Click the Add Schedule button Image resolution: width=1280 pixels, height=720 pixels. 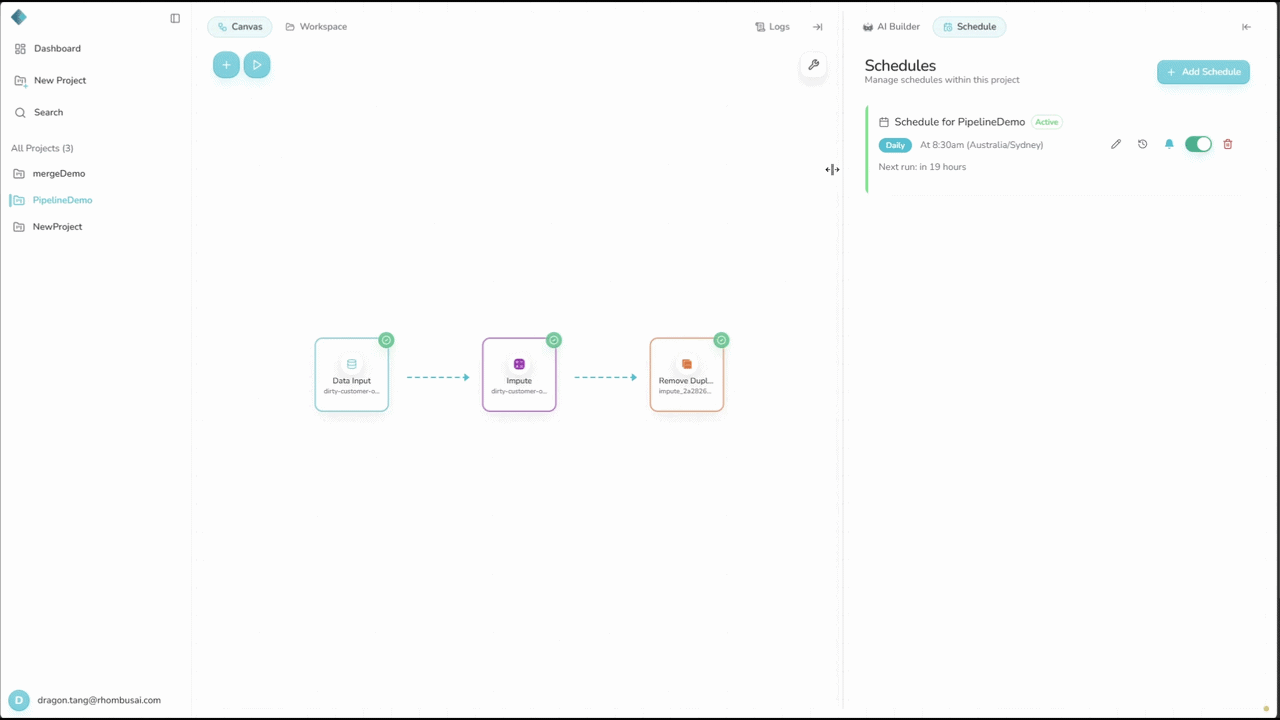(1203, 72)
